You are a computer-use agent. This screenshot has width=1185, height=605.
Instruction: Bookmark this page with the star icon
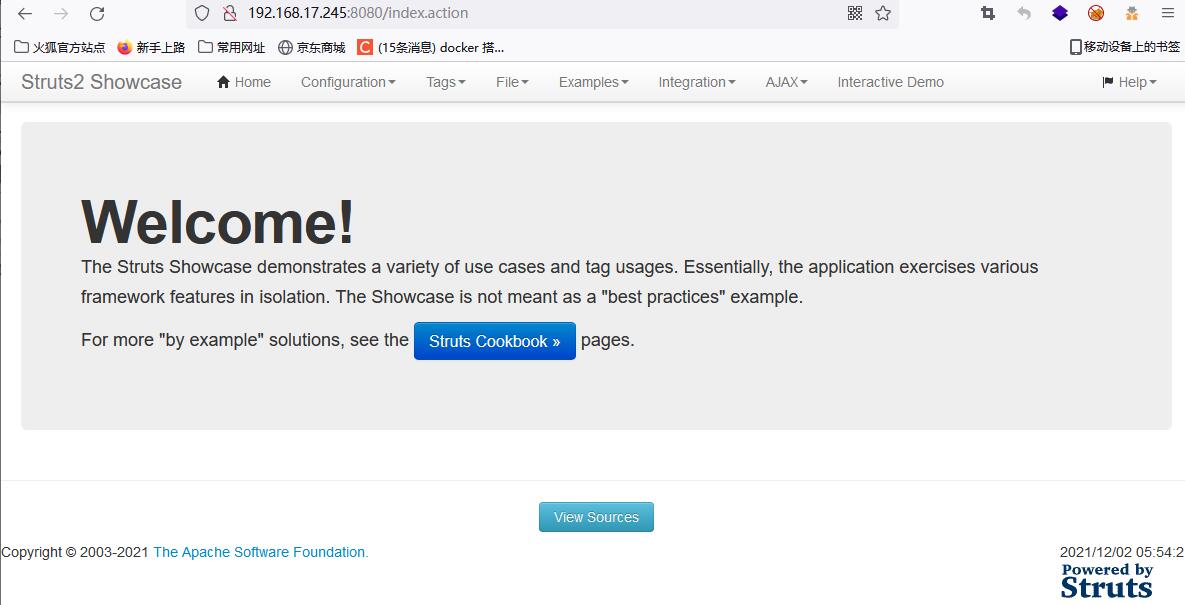(x=883, y=13)
